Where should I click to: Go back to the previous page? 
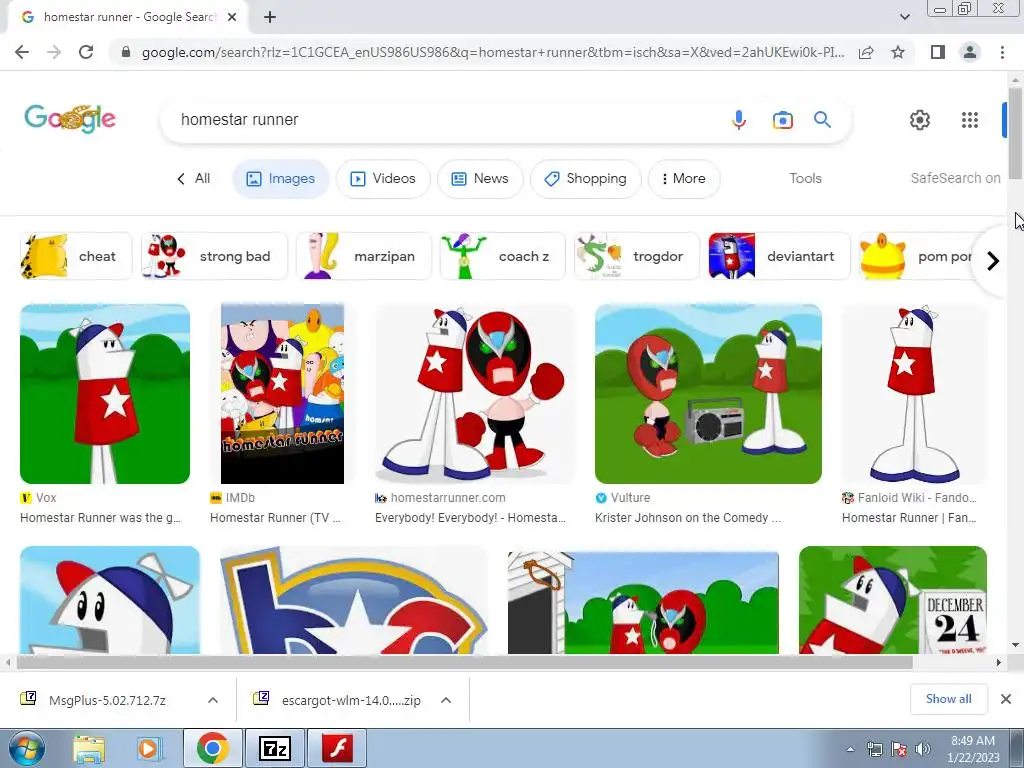pos(22,52)
